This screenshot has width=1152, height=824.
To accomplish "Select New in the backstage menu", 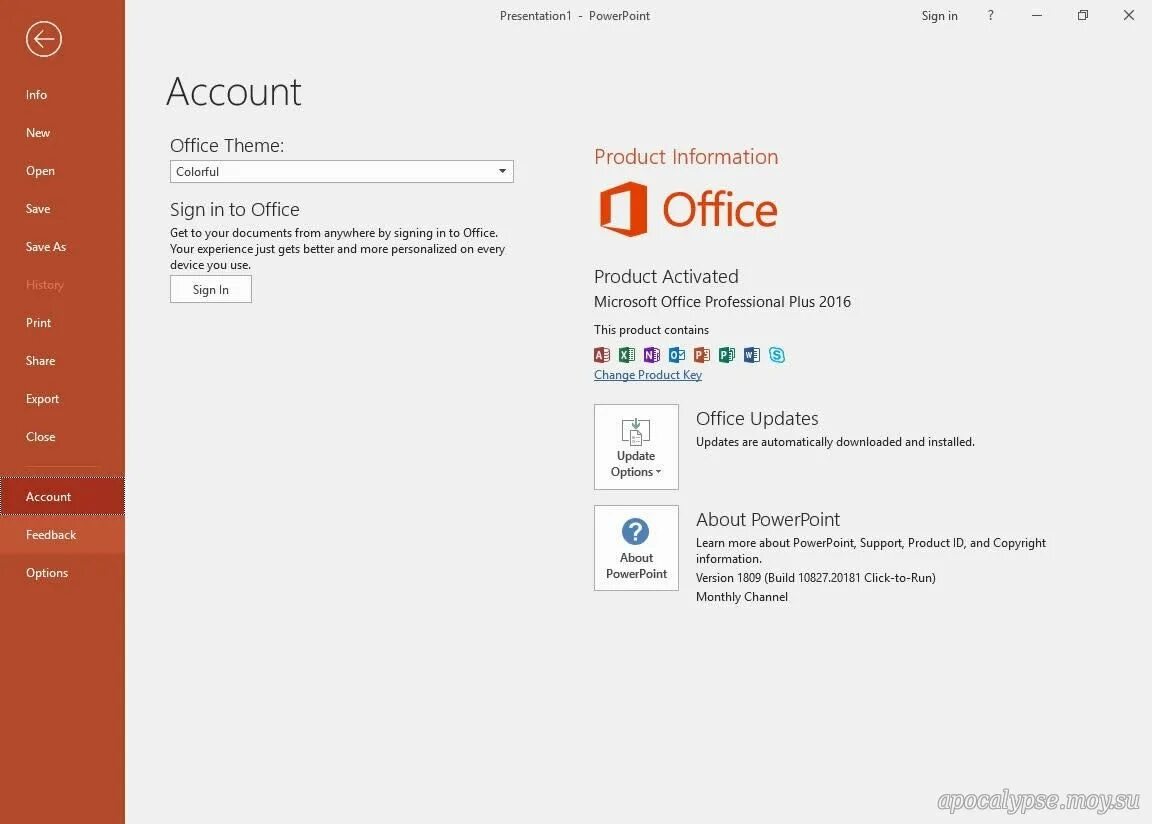I will pyautogui.click(x=62, y=133).
